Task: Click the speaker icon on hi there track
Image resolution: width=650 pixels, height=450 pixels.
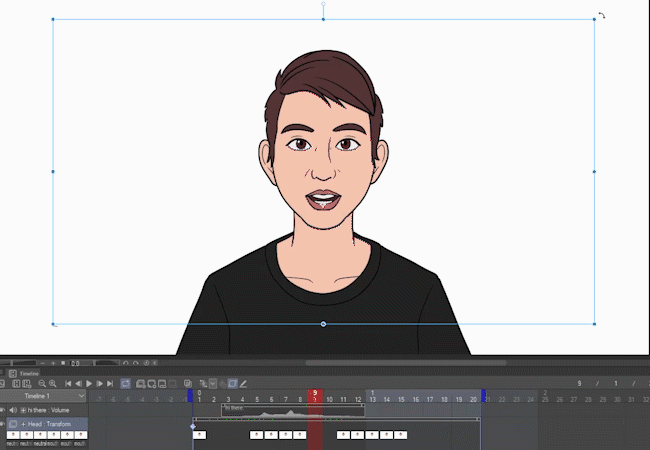Action: pos(13,410)
